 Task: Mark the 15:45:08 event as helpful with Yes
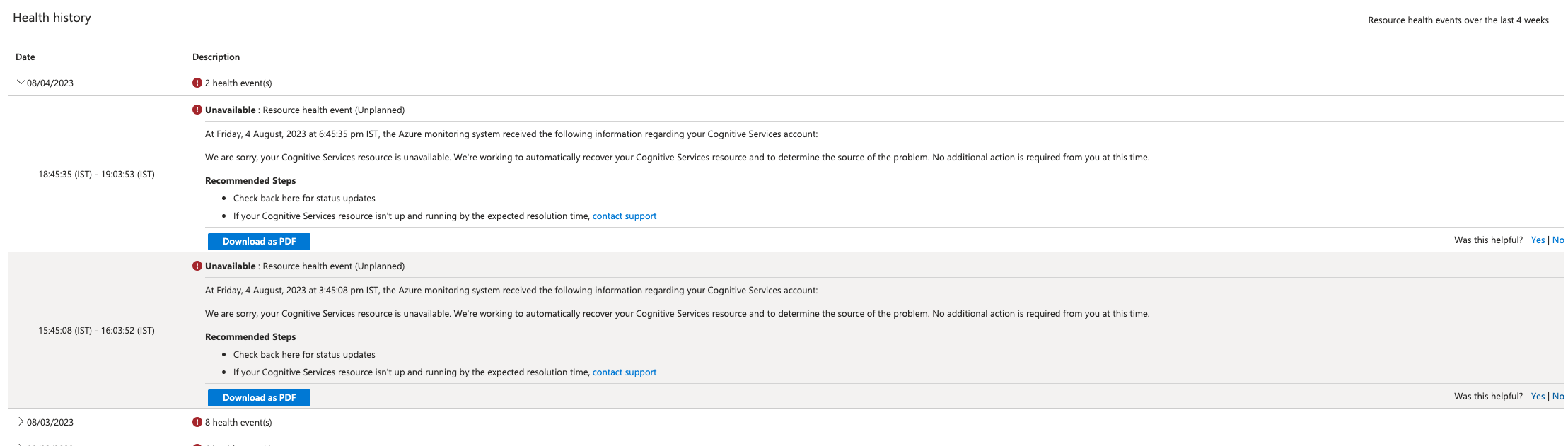pyautogui.click(x=1538, y=397)
